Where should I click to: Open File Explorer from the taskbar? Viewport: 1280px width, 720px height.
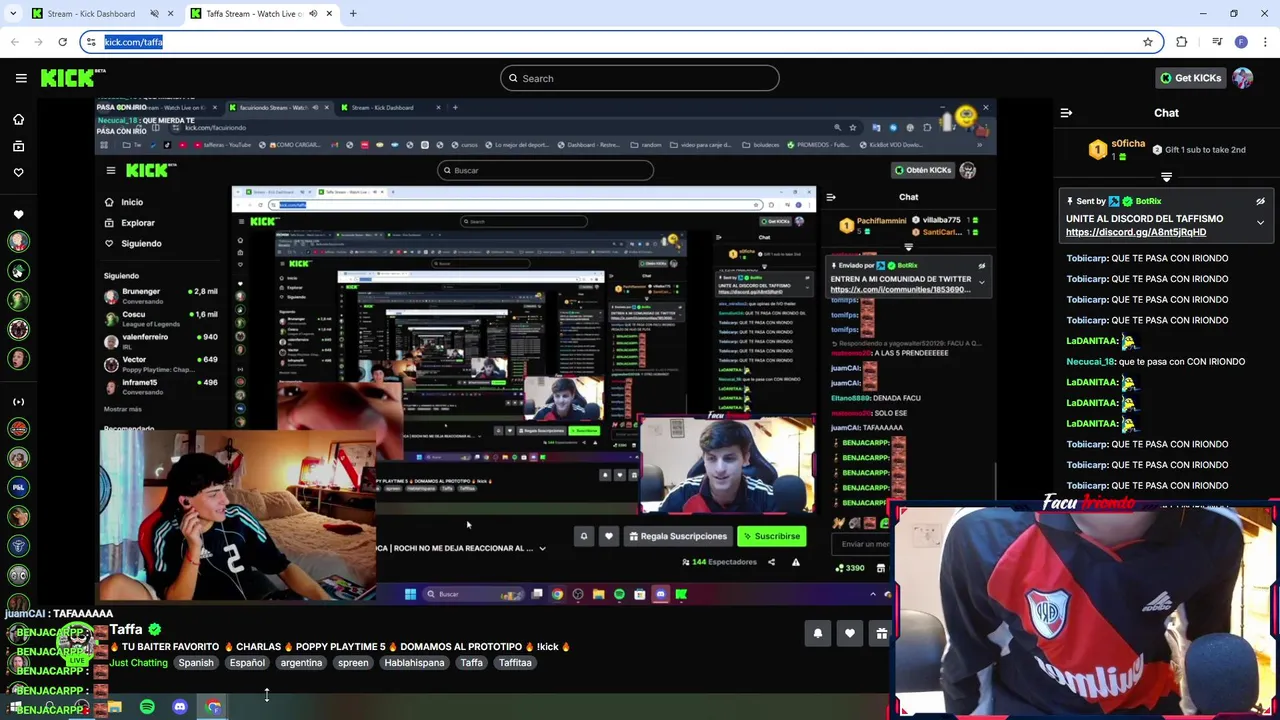click(115, 707)
